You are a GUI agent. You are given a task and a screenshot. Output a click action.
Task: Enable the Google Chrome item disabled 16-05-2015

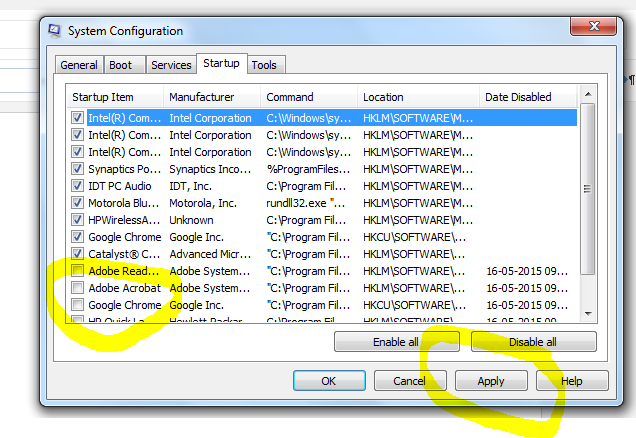77,305
